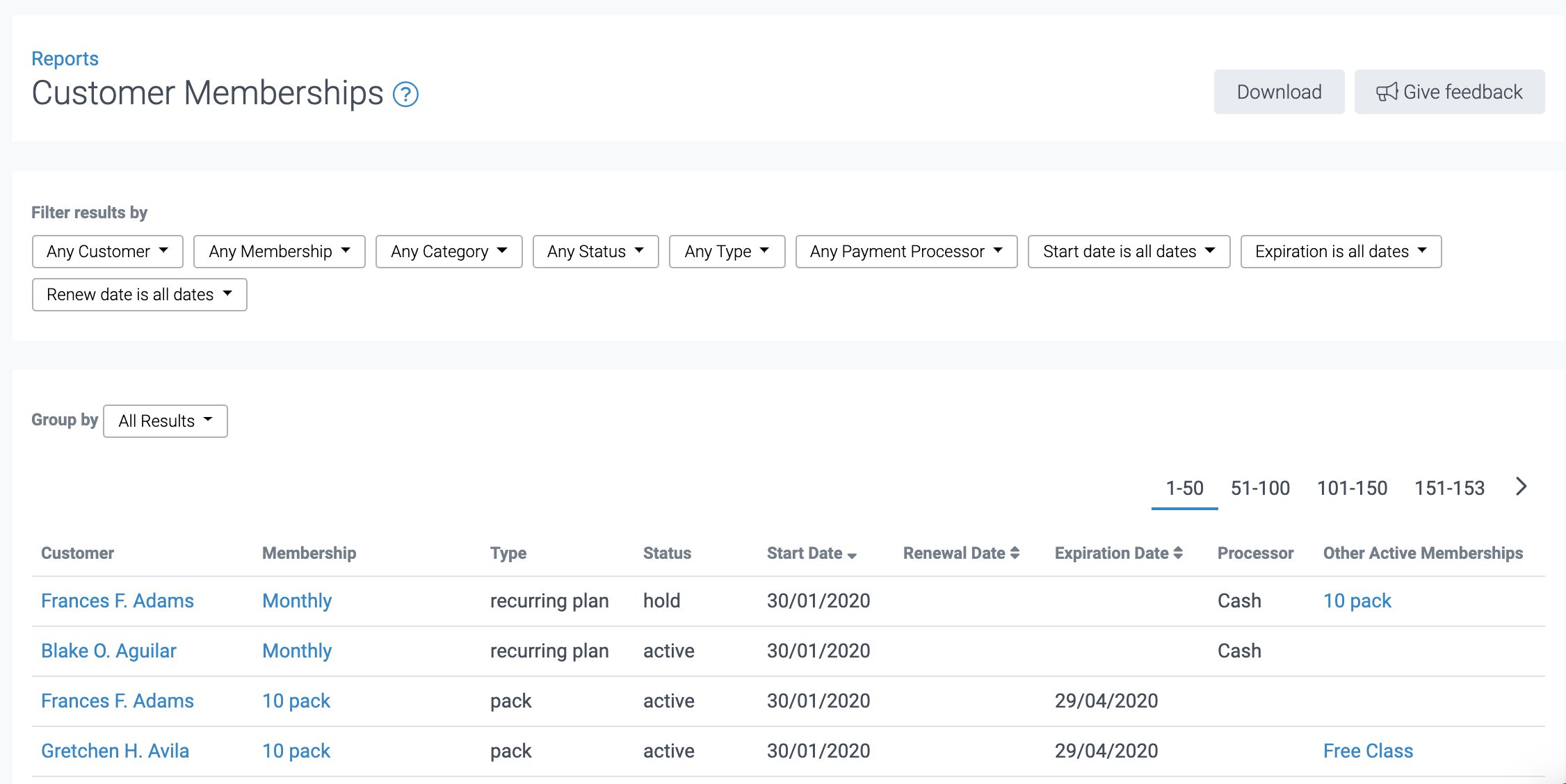This screenshot has width=1566, height=784.
Task: Open Gretchen H. Avila customer profile
Action: [115, 751]
